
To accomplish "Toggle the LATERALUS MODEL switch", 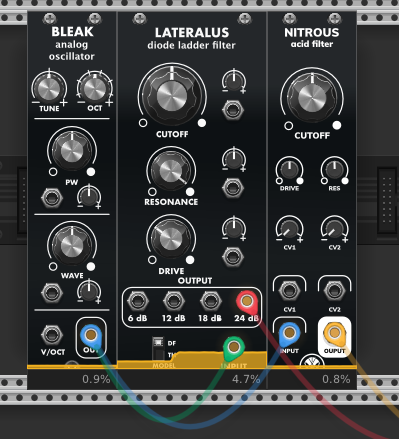I will [x=158, y=347].
